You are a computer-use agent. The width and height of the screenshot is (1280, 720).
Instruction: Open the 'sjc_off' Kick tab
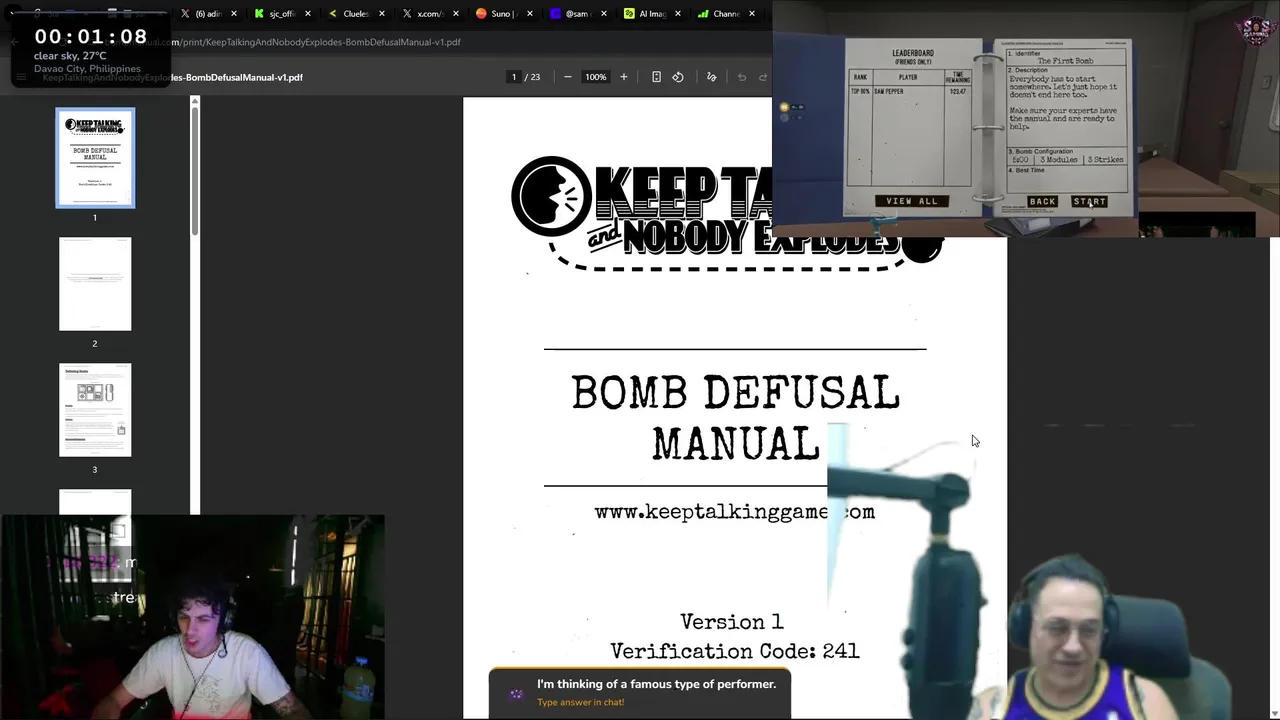point(281,14)
